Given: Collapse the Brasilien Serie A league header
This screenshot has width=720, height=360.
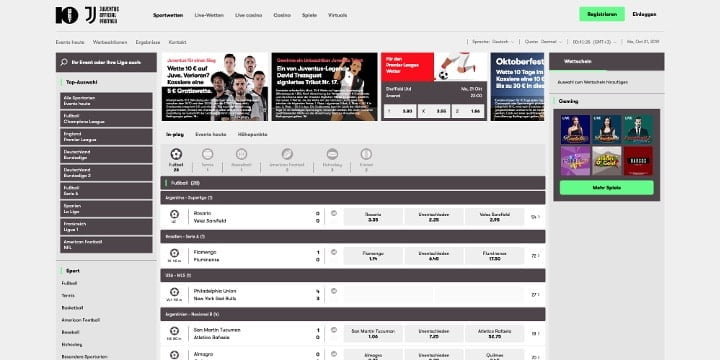Looking at the screenshot, I should (353, 236).
